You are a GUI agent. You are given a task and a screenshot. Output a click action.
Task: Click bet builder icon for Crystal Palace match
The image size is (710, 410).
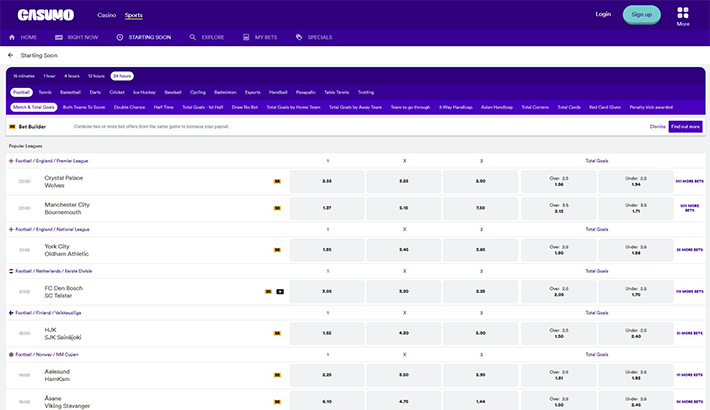coord(277,181)
